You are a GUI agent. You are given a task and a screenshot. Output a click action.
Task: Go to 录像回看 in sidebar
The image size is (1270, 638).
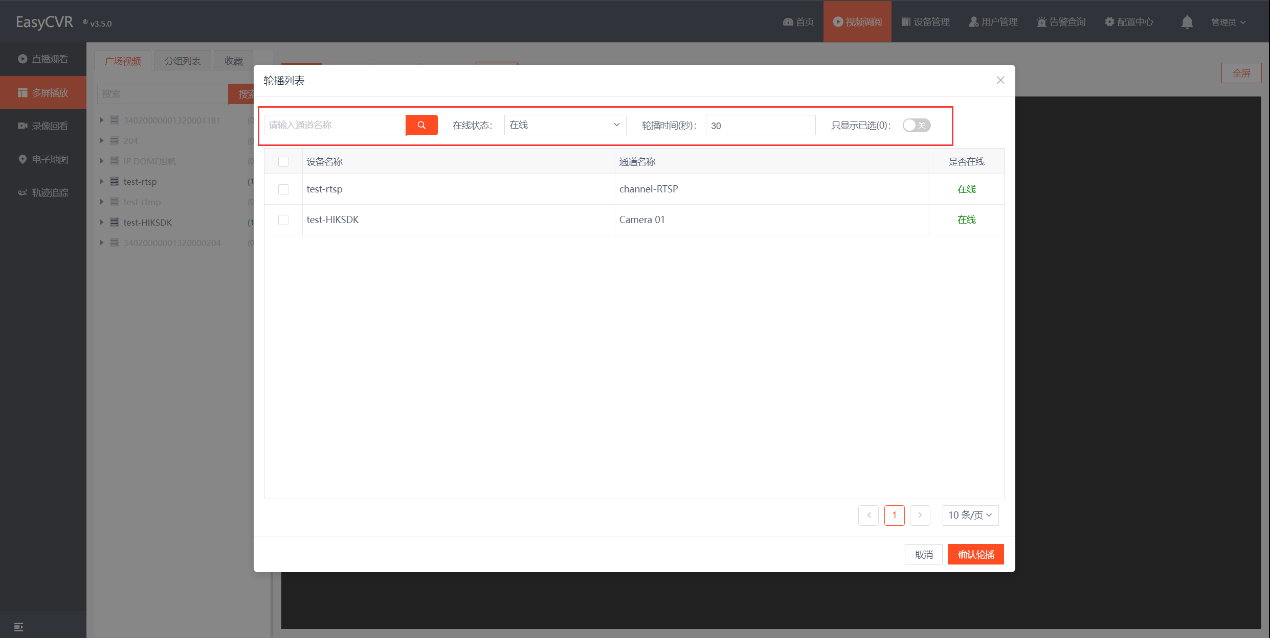[43, 126]
